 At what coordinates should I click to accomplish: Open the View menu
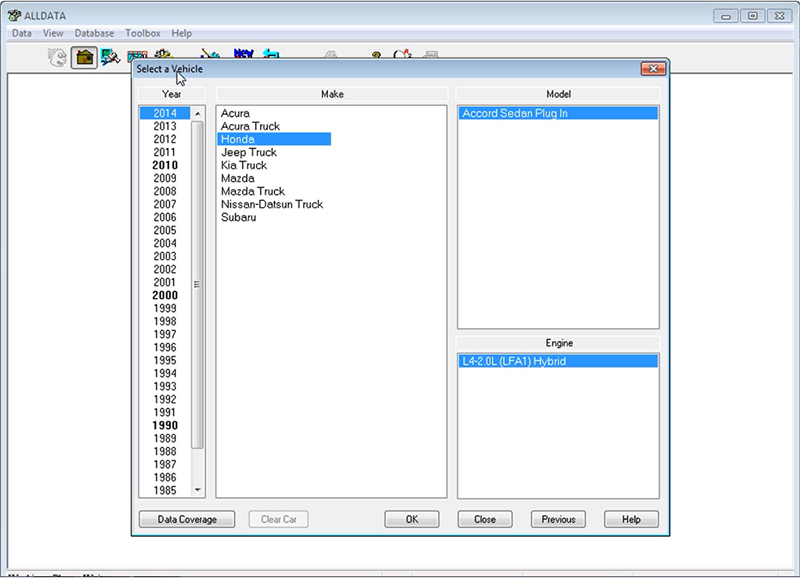coord(53,33)
